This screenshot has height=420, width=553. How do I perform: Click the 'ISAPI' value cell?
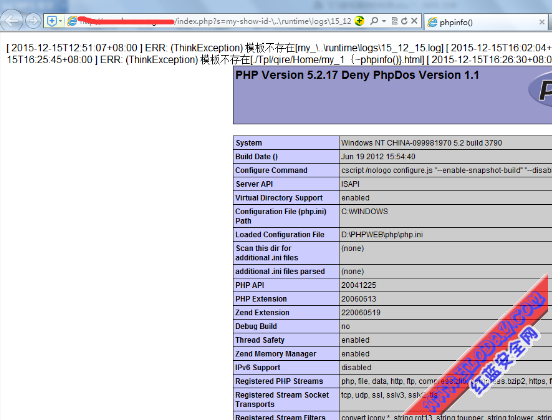[x=350, y=184]
